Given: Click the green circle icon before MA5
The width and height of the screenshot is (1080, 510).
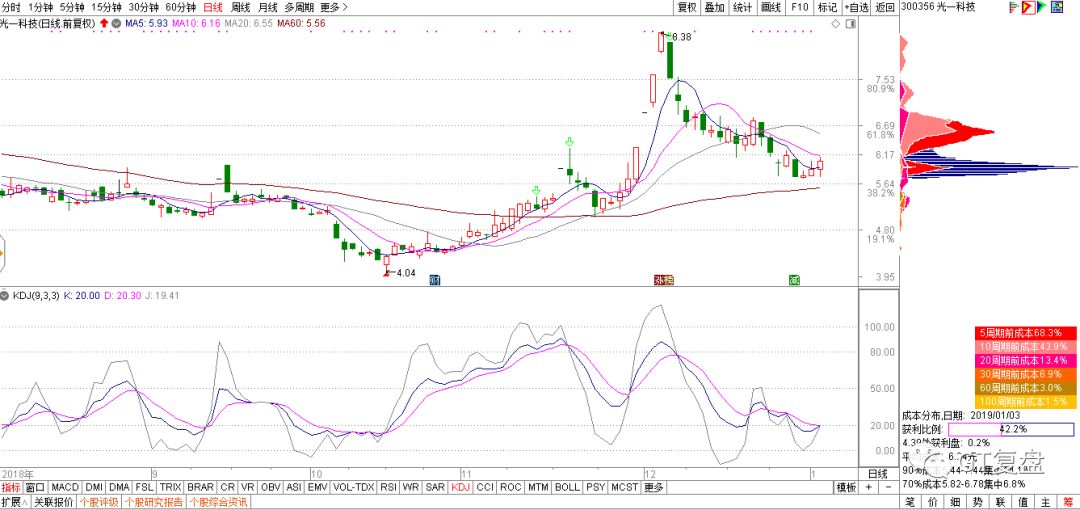Looking at the screenshot, I should pyautogui.click(x=117, y=23).
